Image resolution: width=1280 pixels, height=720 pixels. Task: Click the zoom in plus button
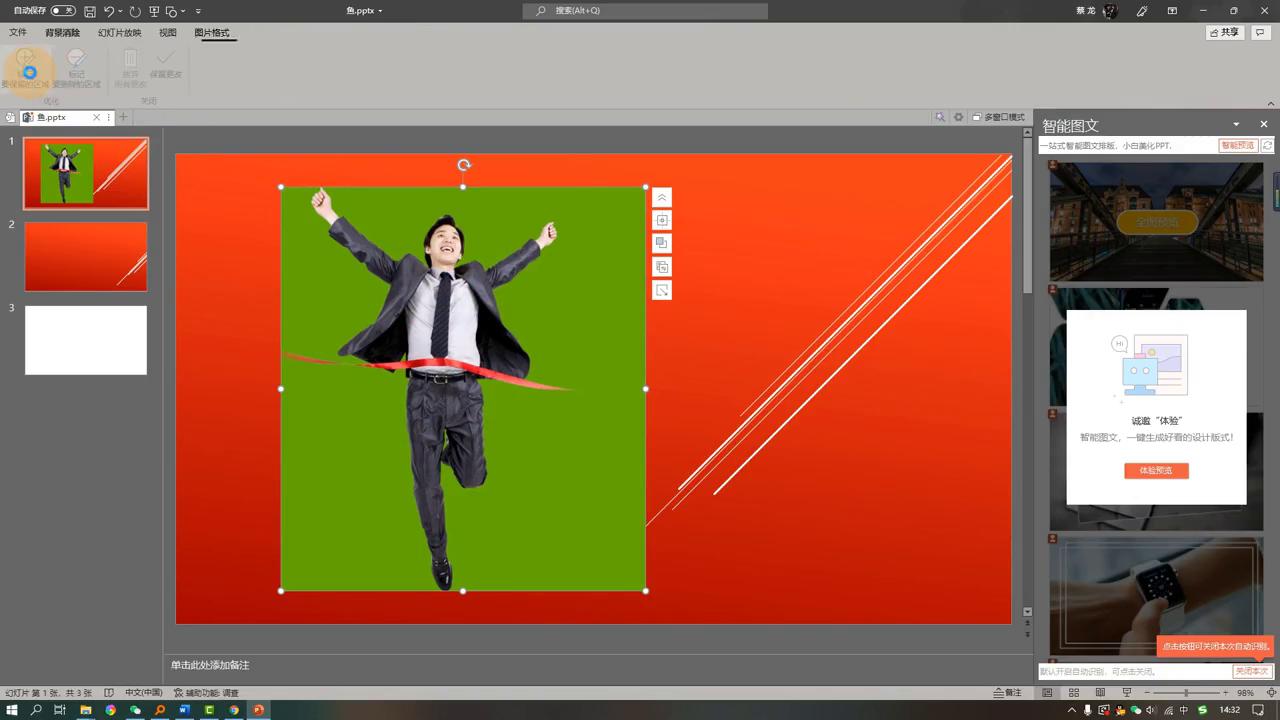point(1227,693)
